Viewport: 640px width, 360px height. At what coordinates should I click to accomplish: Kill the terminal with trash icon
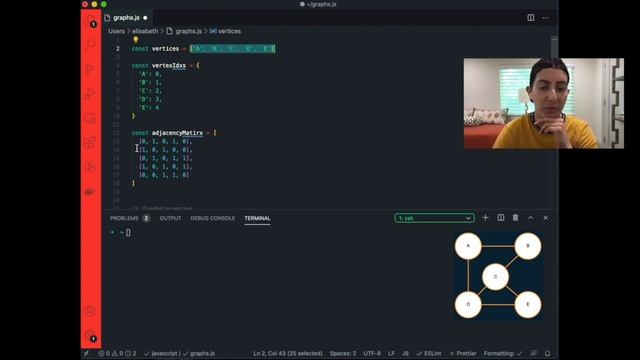pos(516,218)
